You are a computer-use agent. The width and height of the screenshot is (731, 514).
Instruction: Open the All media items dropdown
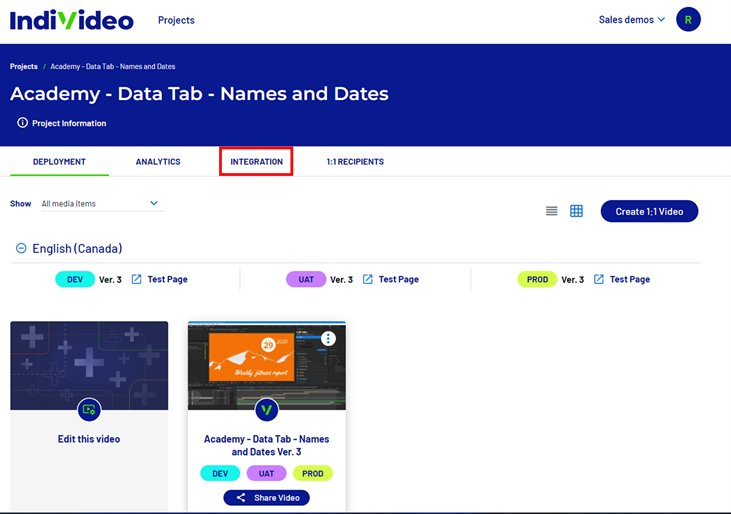103,204
